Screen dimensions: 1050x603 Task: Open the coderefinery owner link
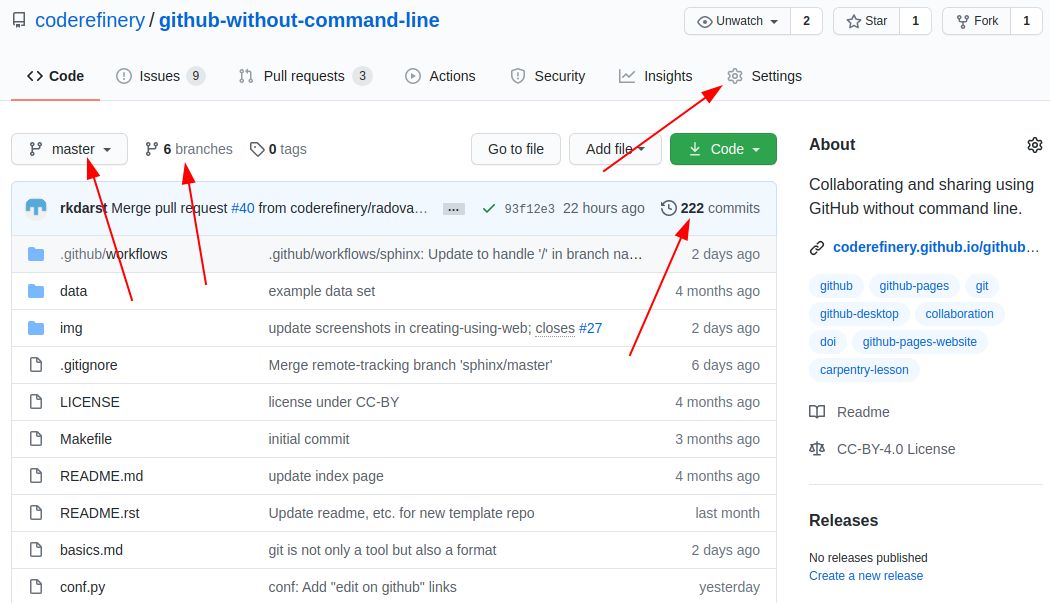tap(90, 20)
